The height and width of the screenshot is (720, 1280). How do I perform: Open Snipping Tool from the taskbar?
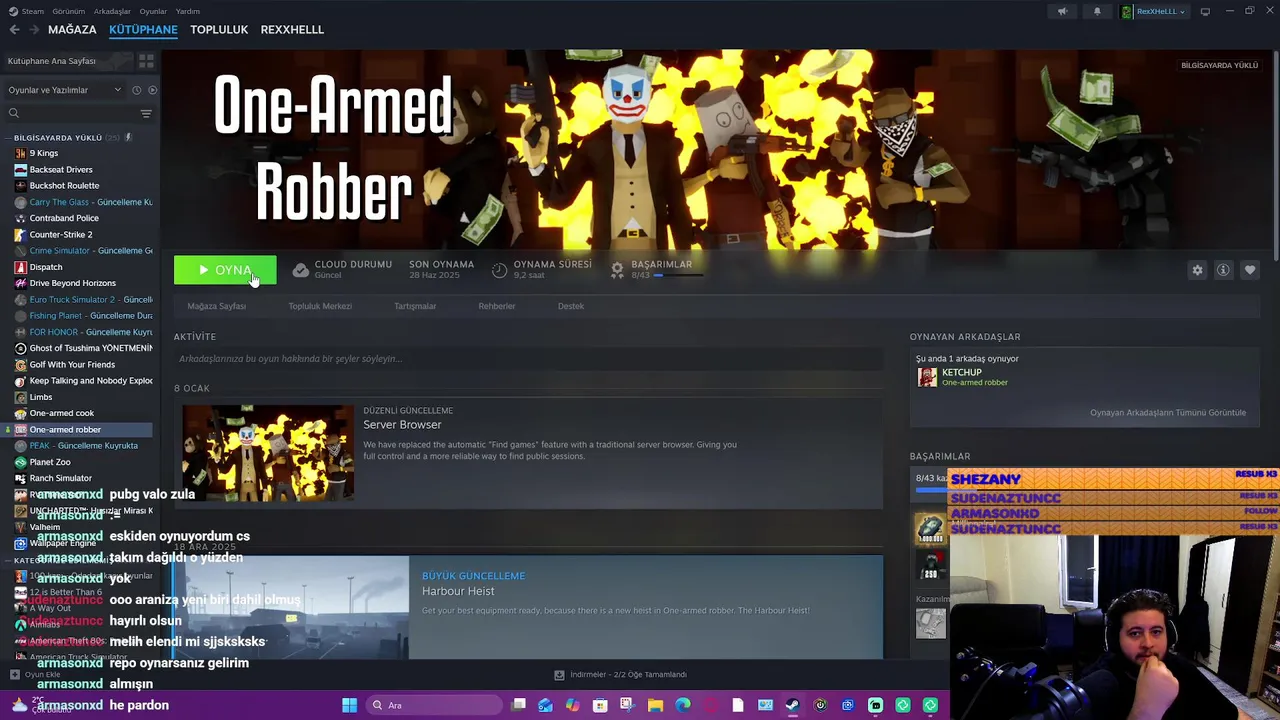pyautogui.click(x=627, y=705)
